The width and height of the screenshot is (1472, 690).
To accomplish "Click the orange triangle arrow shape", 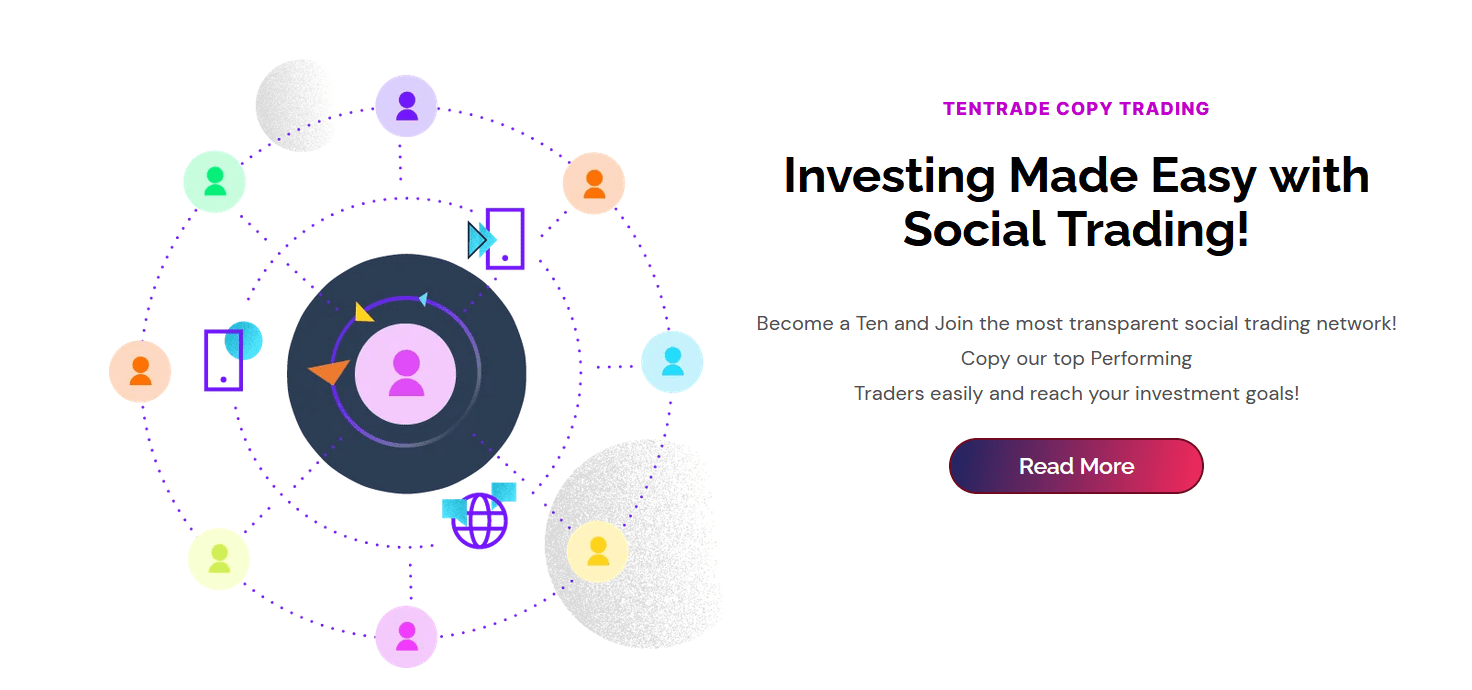I will tap(328, 372).
